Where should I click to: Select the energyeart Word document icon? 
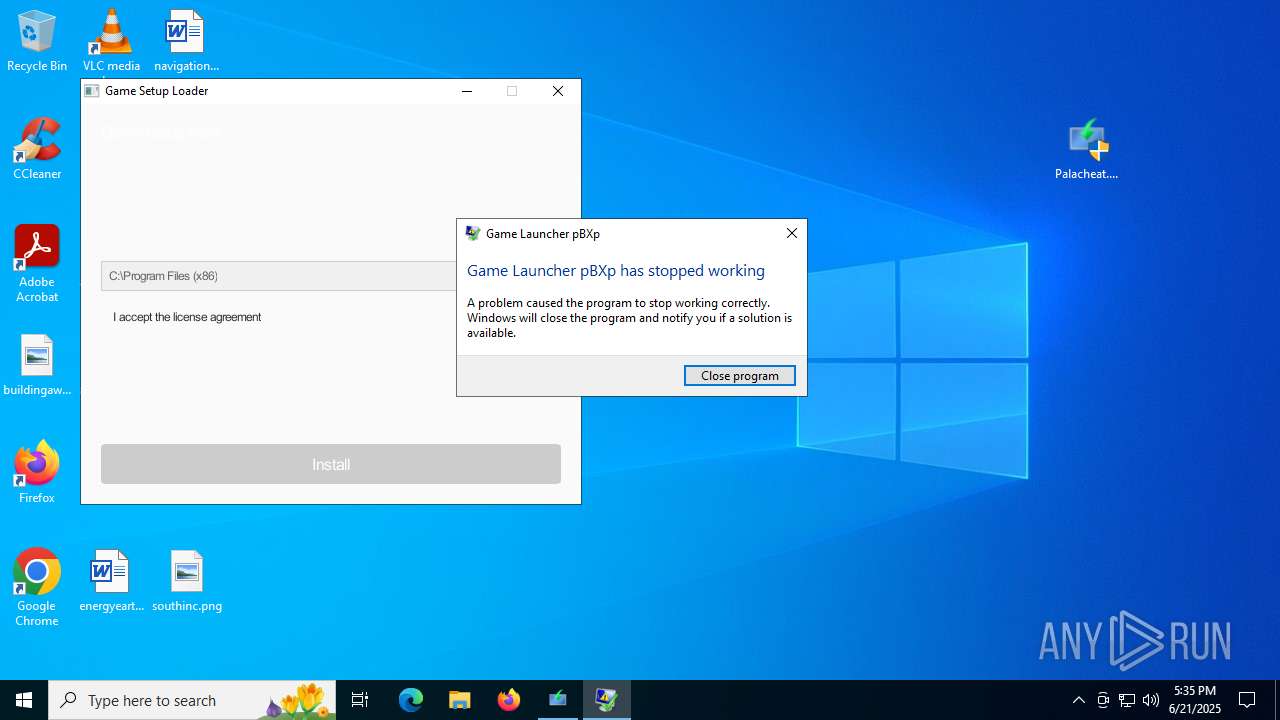[111, 581]
